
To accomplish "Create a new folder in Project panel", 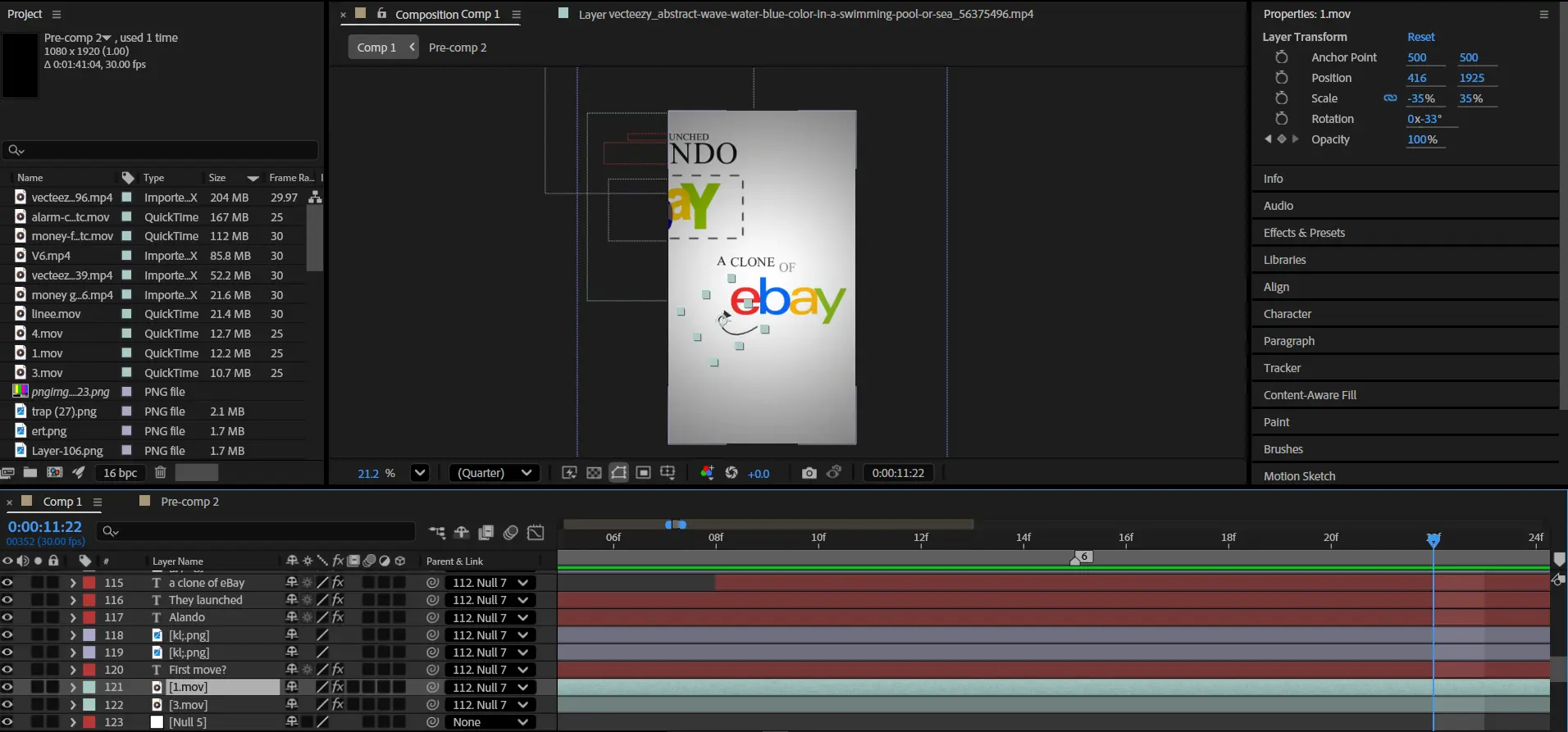I will point(30,472).
